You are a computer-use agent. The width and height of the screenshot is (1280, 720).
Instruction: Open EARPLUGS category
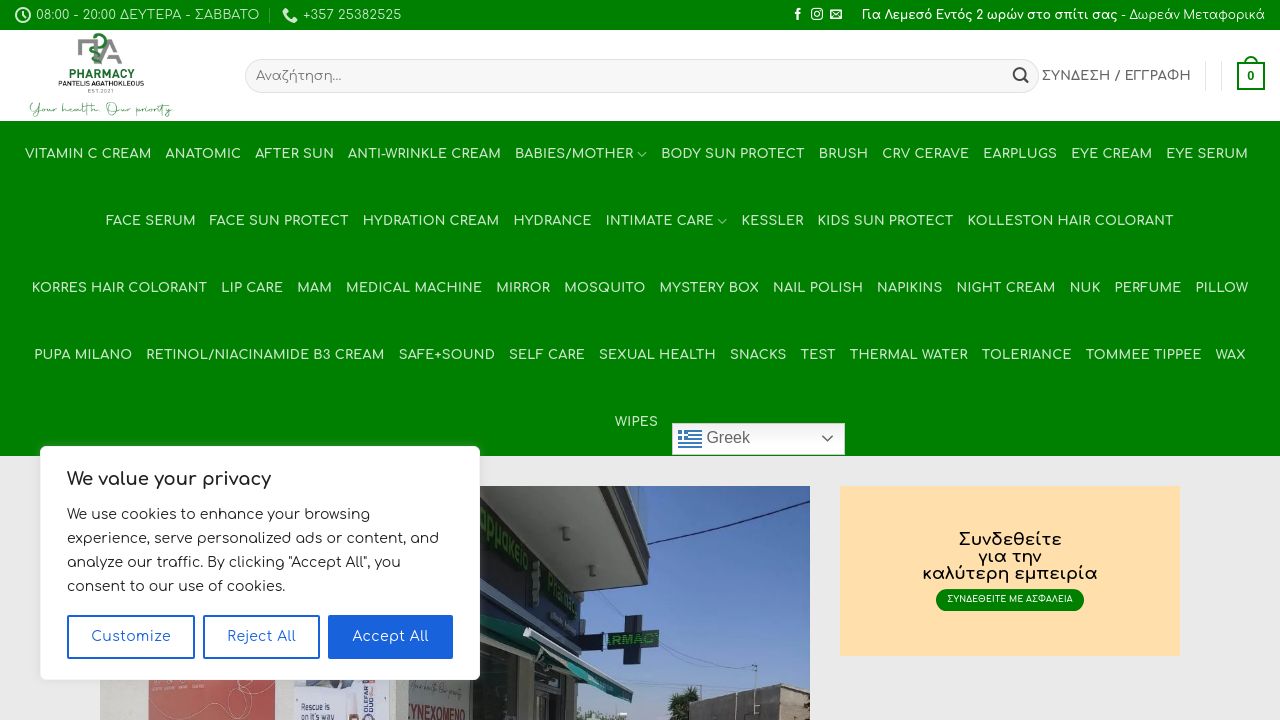1020,154
